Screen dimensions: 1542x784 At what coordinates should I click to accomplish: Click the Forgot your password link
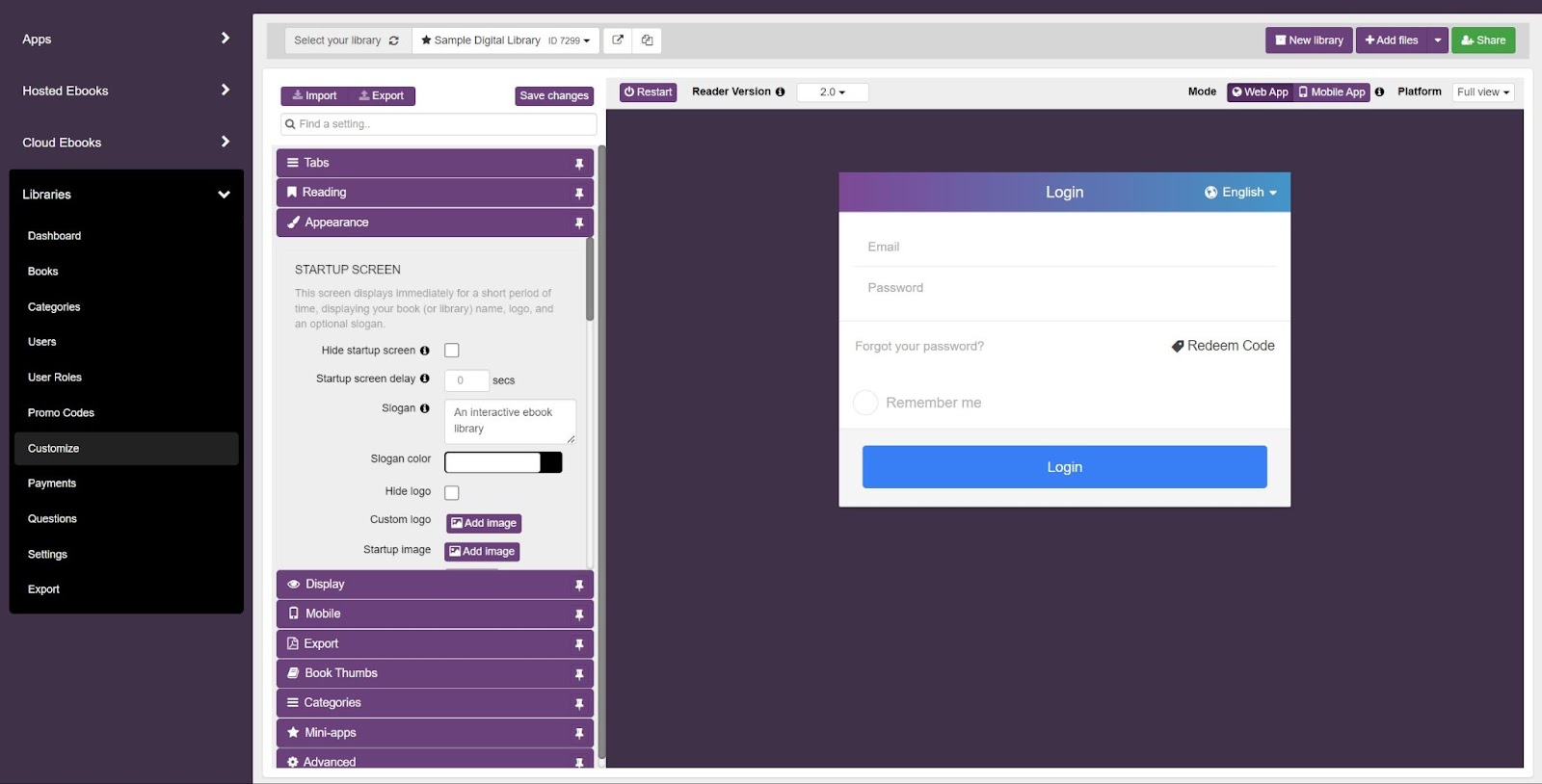[918, 347]
